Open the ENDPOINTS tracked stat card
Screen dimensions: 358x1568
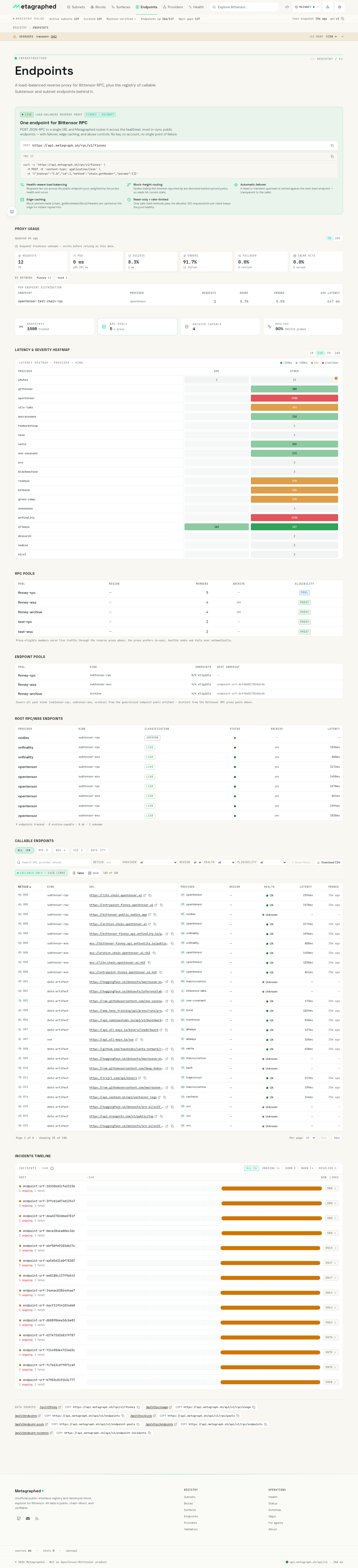pos(55,326)
